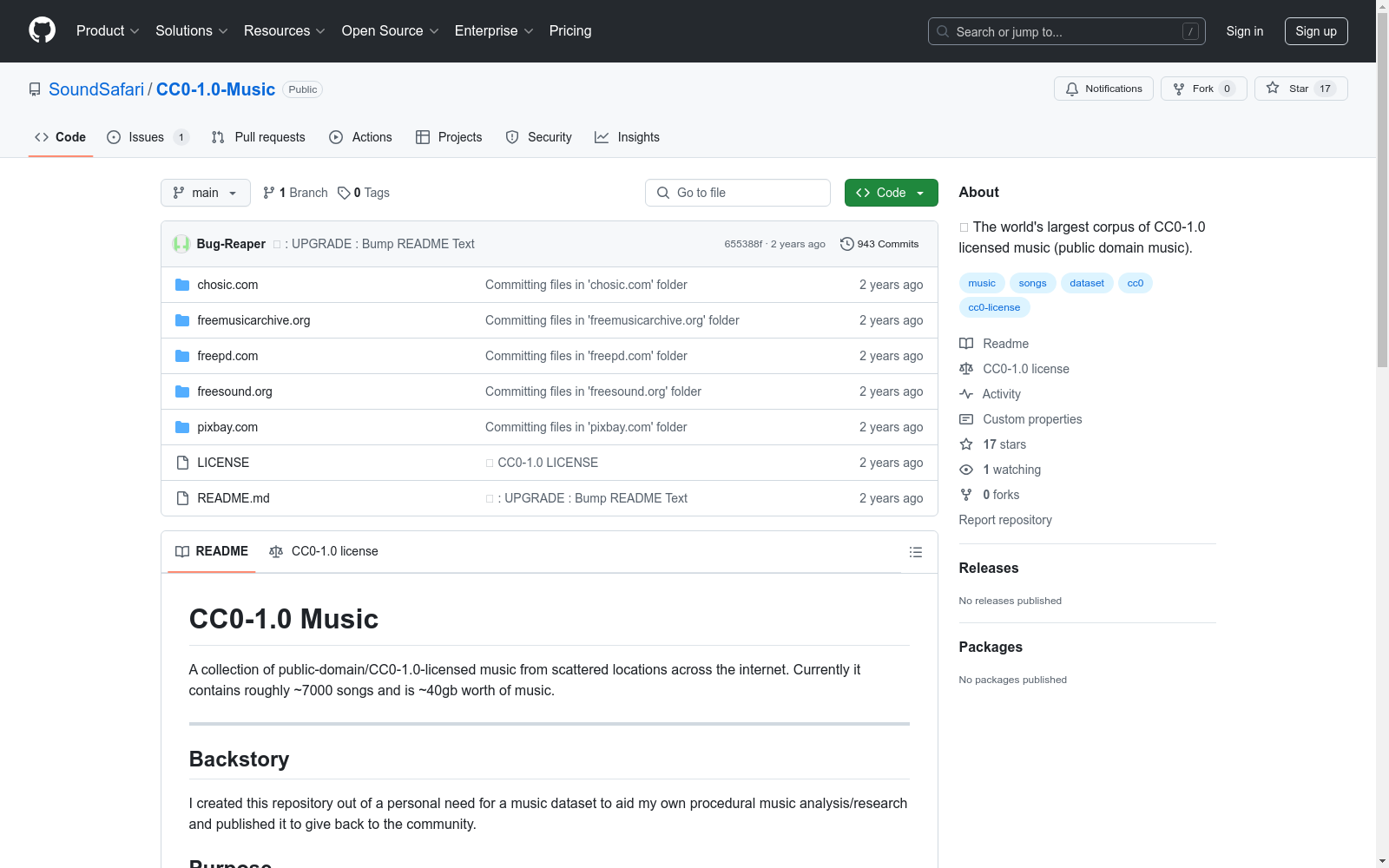Switch to the Code tab
The width and height of the screenshot is (1389, 868).
pyautogui.click(x=61, y=137)
